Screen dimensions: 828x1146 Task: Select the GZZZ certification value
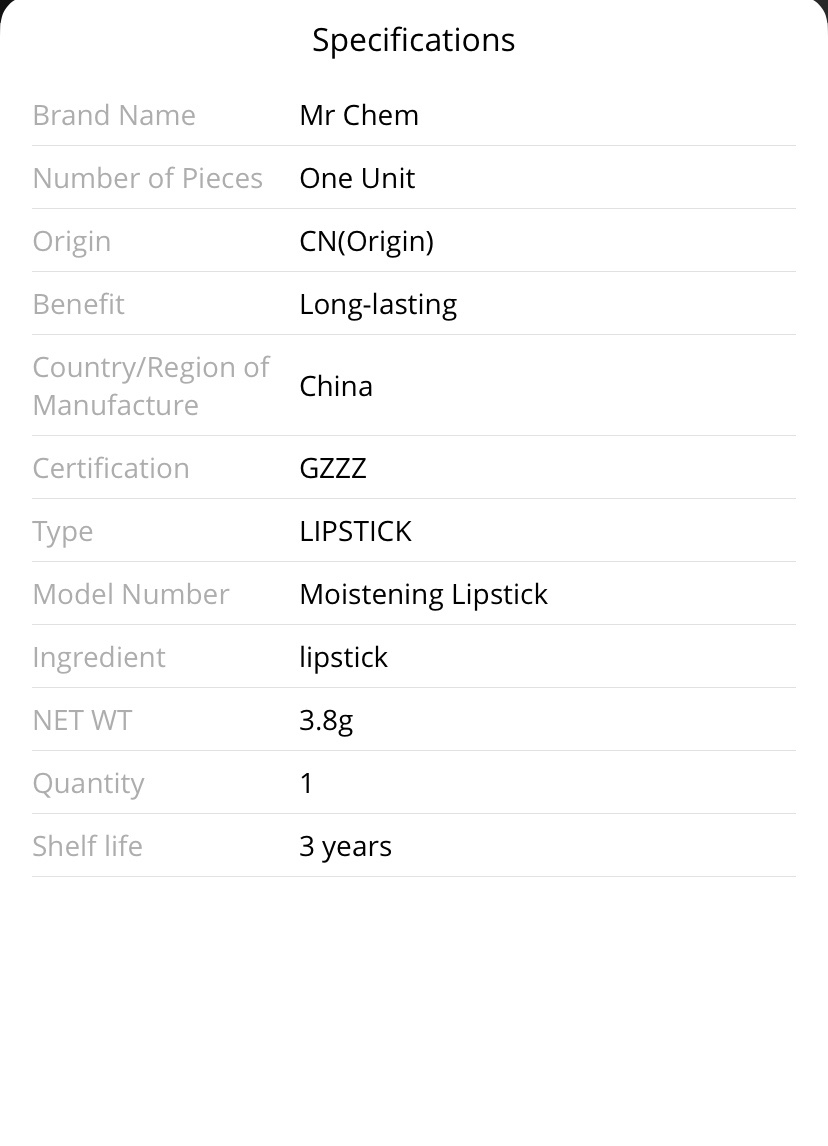coord(333,468)
